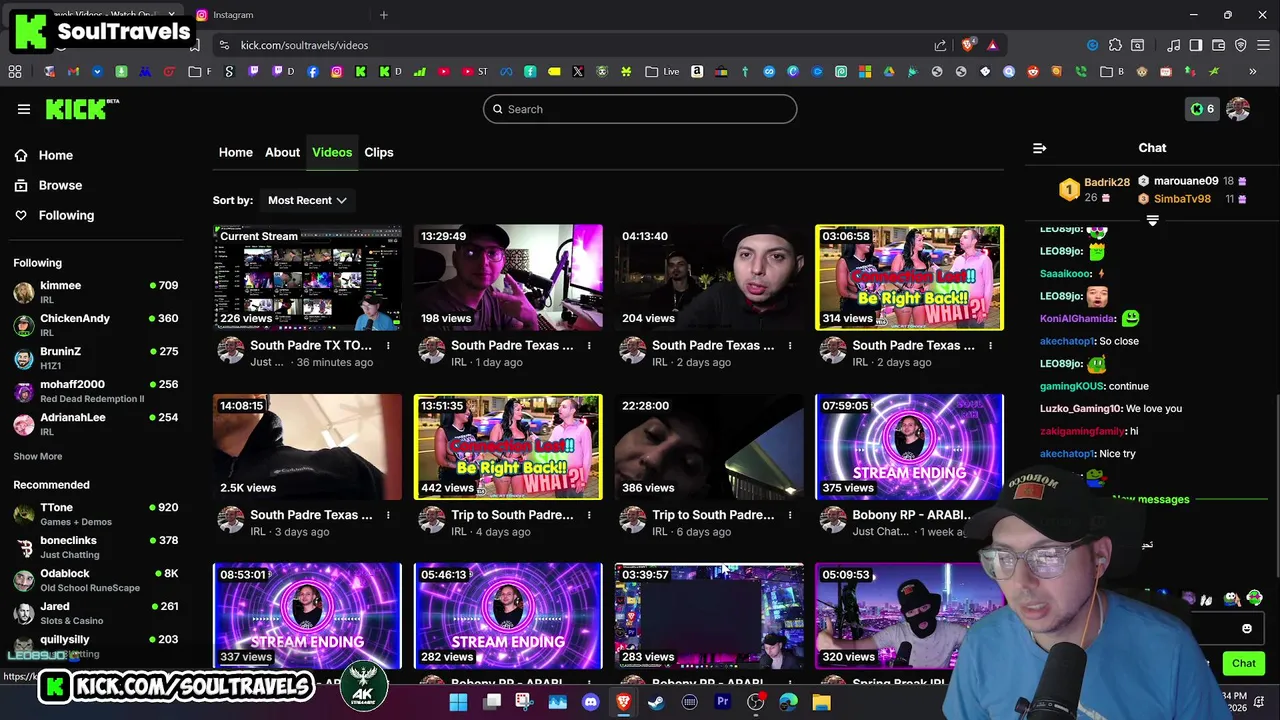
Task: Play the 07:59:05 Stream Ending video
Action: (x=909, y=447)
